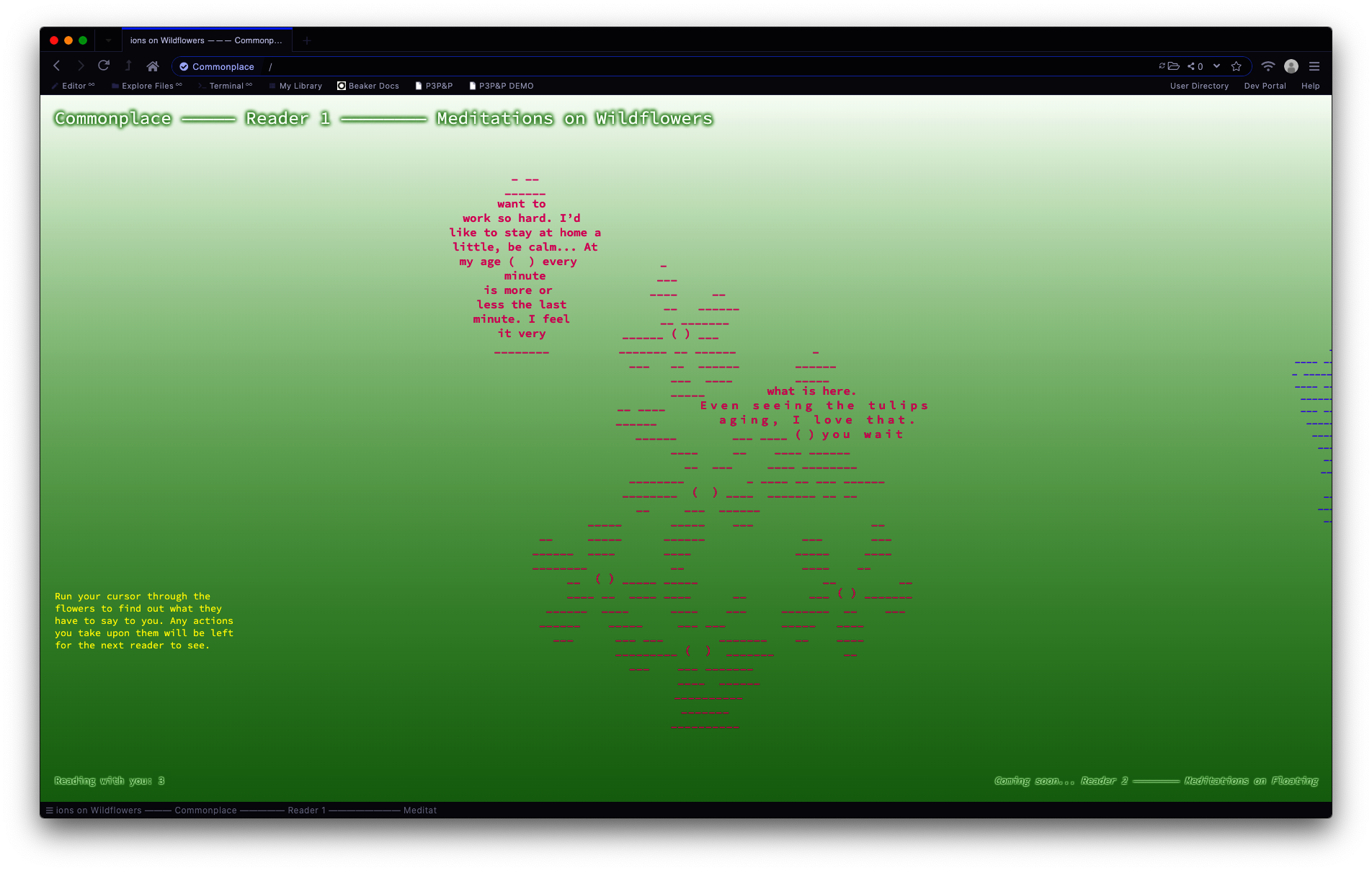
Task: Click the flower text 'want to work so hard'
Action: [521, 211]
